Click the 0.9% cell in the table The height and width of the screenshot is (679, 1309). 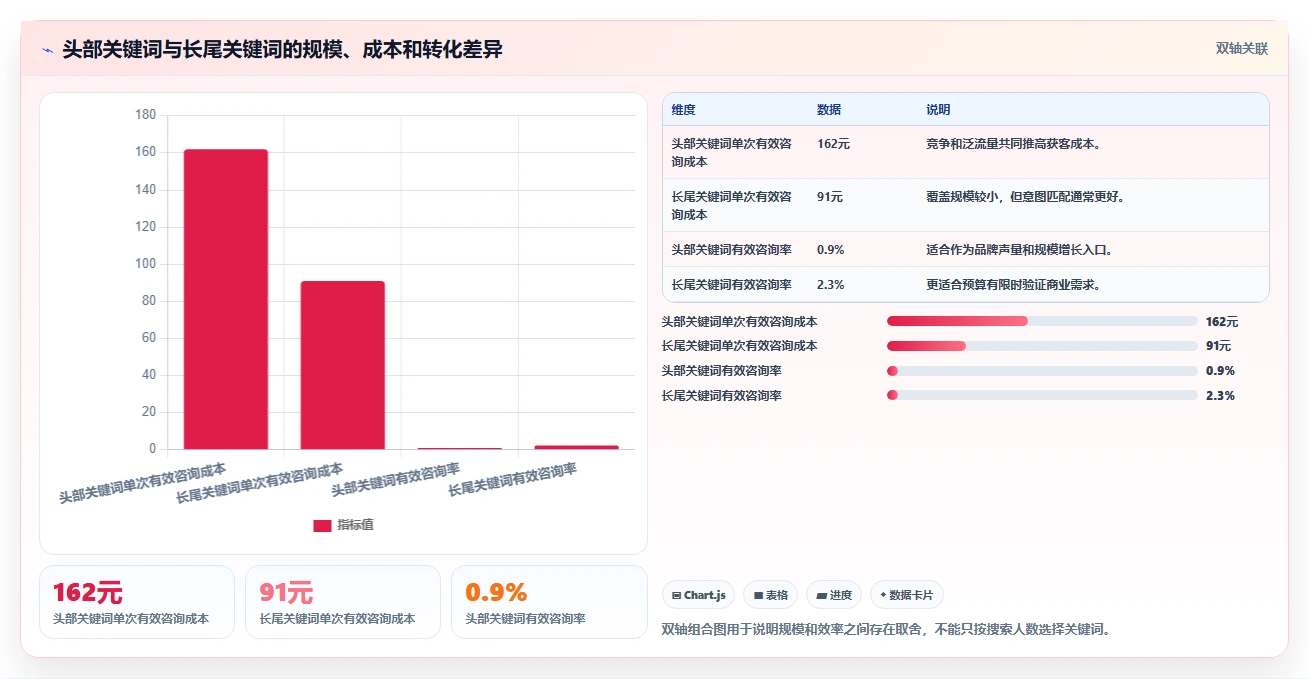click(x=830, y=250)
